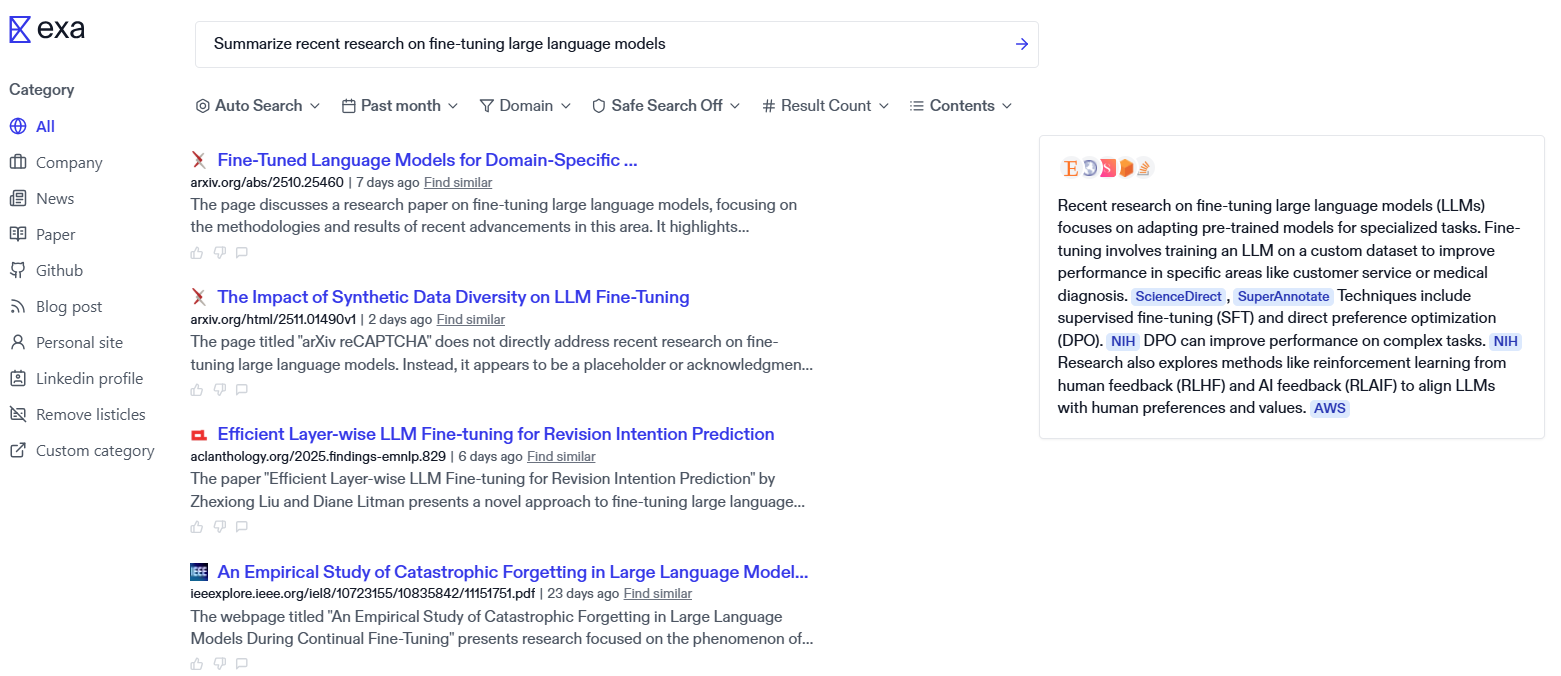Select the News category

click(54, 199)
